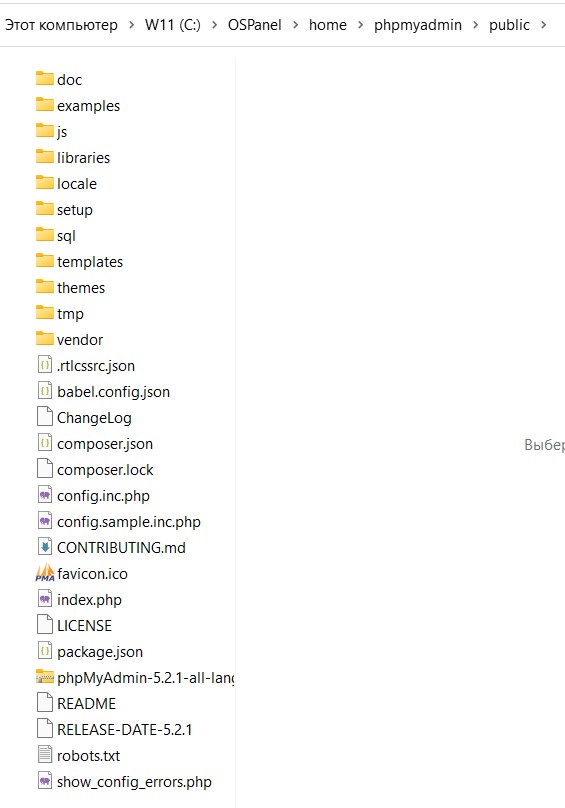Screen dimensions: 565x808
Task: Navigate to W11 (C:) breadcrumb
Action: click(x=173, y=25)
